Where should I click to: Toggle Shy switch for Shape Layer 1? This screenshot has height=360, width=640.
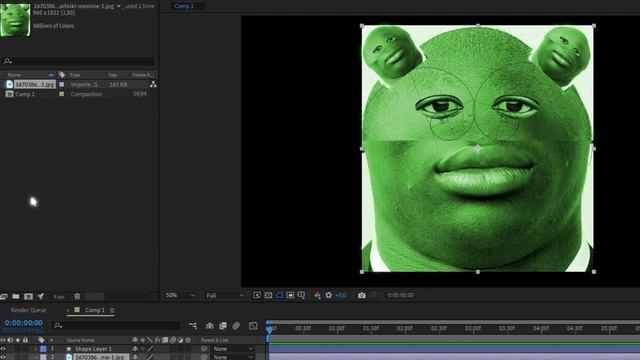tap(135, 349)
